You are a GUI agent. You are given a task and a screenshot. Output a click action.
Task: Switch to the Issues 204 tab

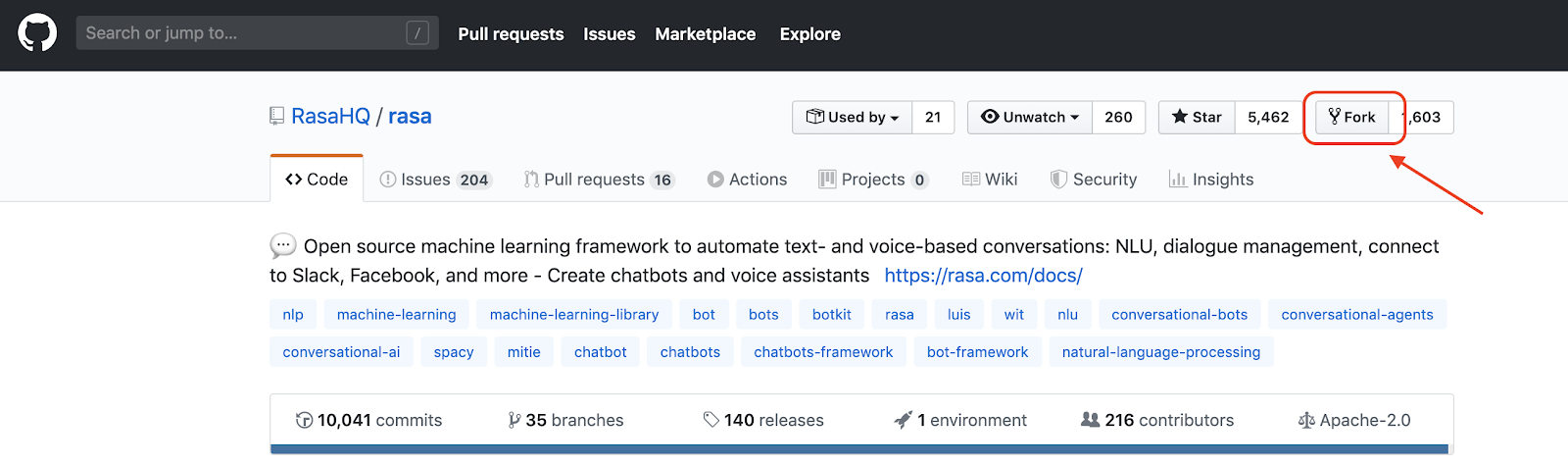point(435,180)
